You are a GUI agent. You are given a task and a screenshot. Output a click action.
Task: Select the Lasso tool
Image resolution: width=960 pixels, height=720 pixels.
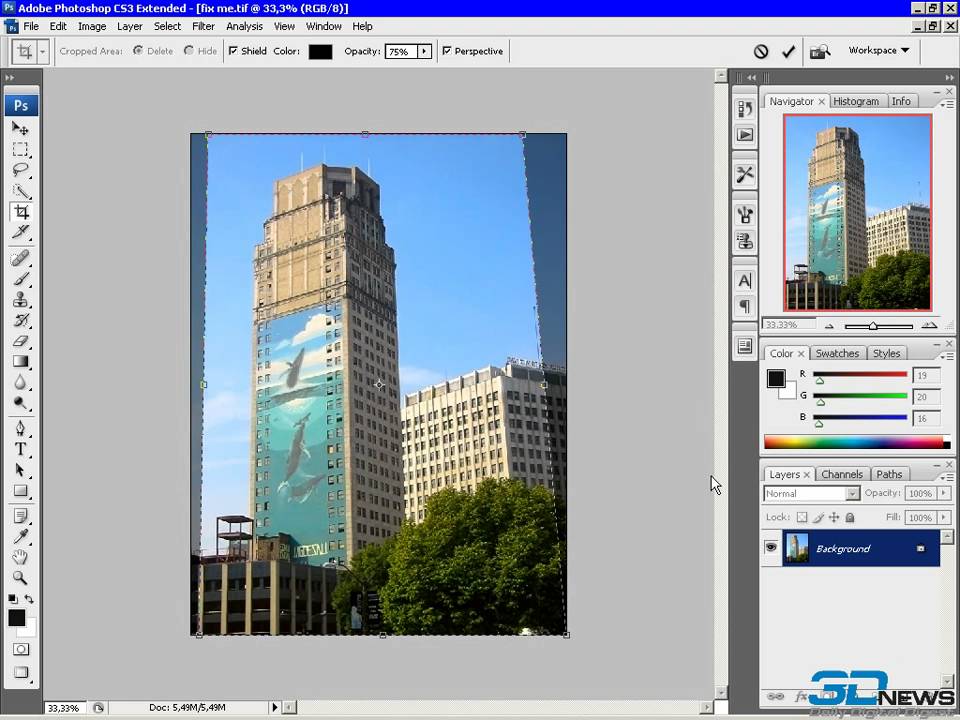tap(20, 170)
